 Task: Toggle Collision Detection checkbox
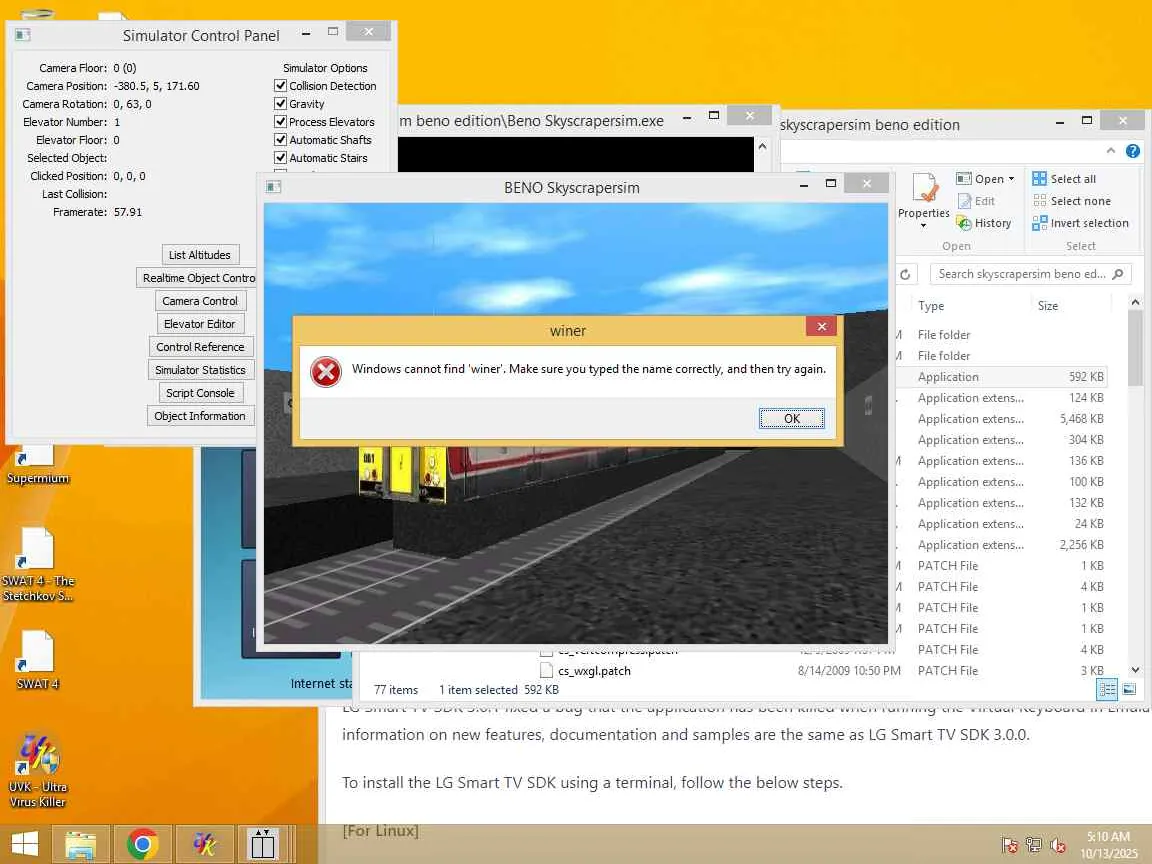pyautogui.click(x=280, y=86)
